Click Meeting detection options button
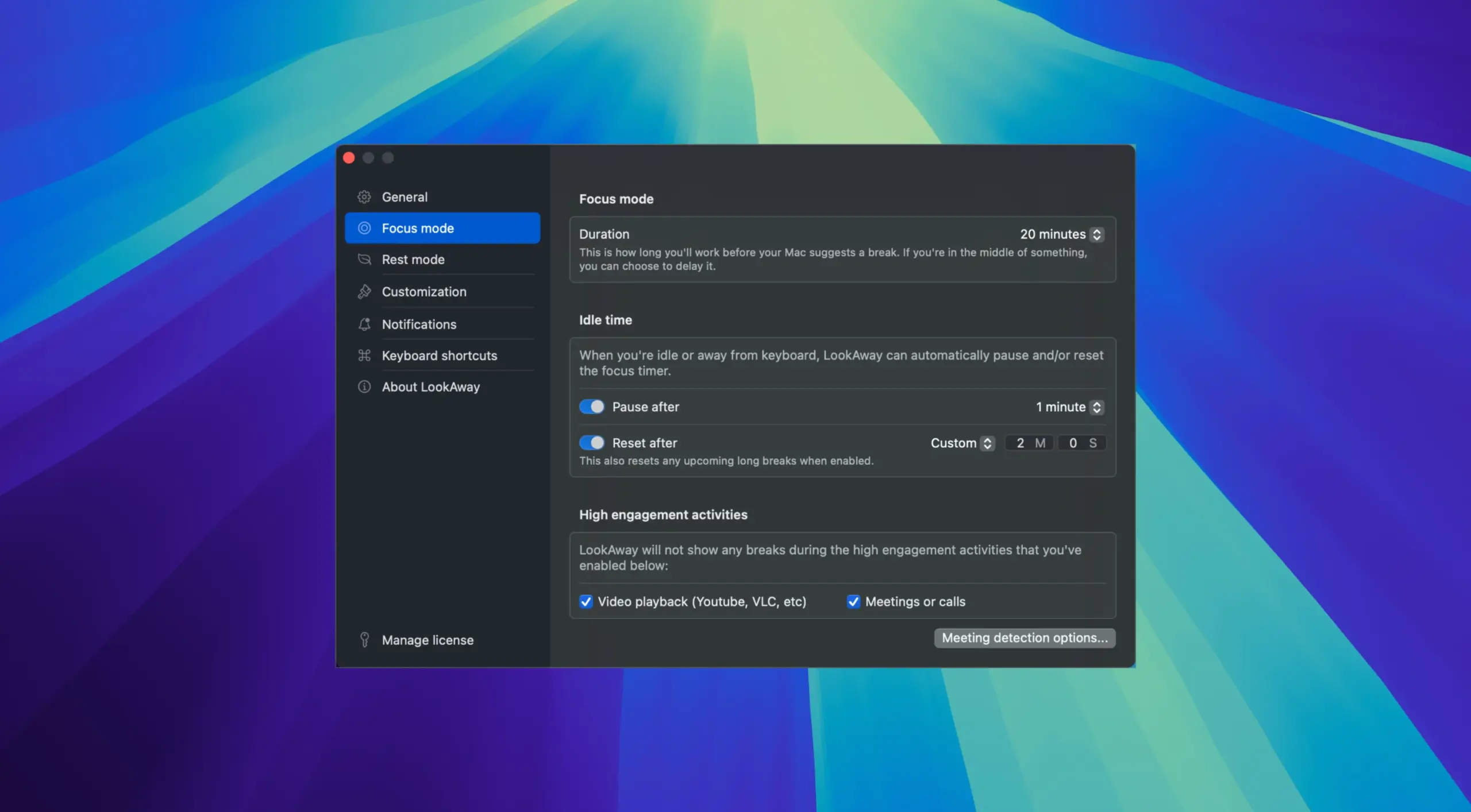1471x812 pixels. tap(1025, 638)
